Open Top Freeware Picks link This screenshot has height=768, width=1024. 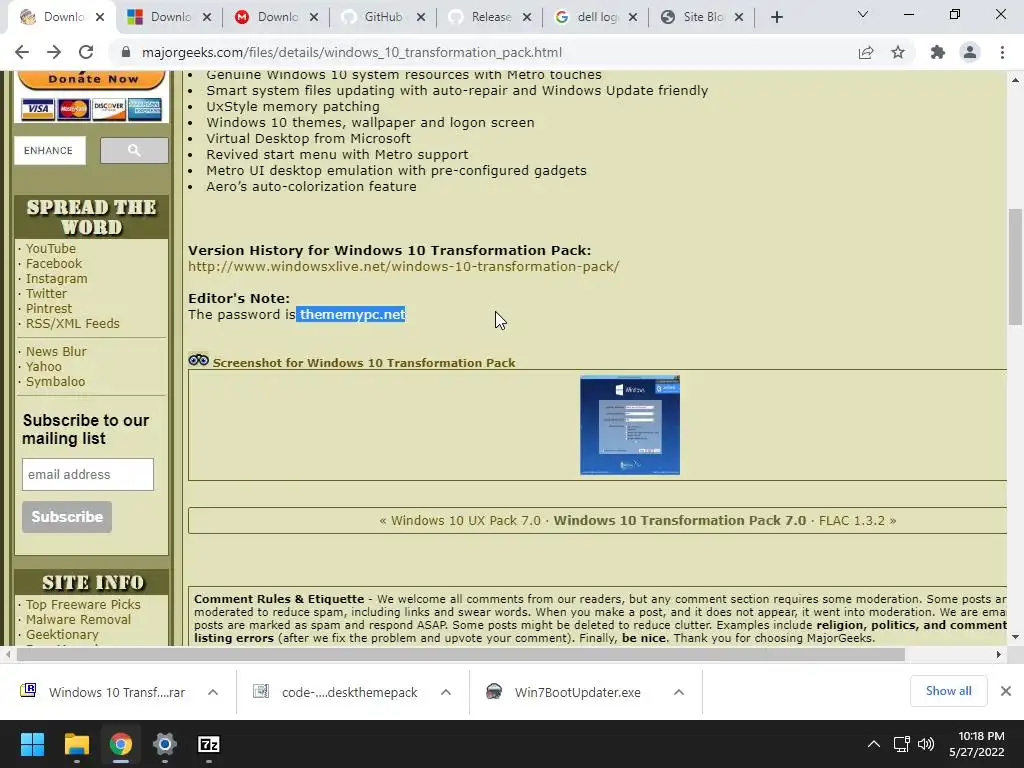(83, 605)
